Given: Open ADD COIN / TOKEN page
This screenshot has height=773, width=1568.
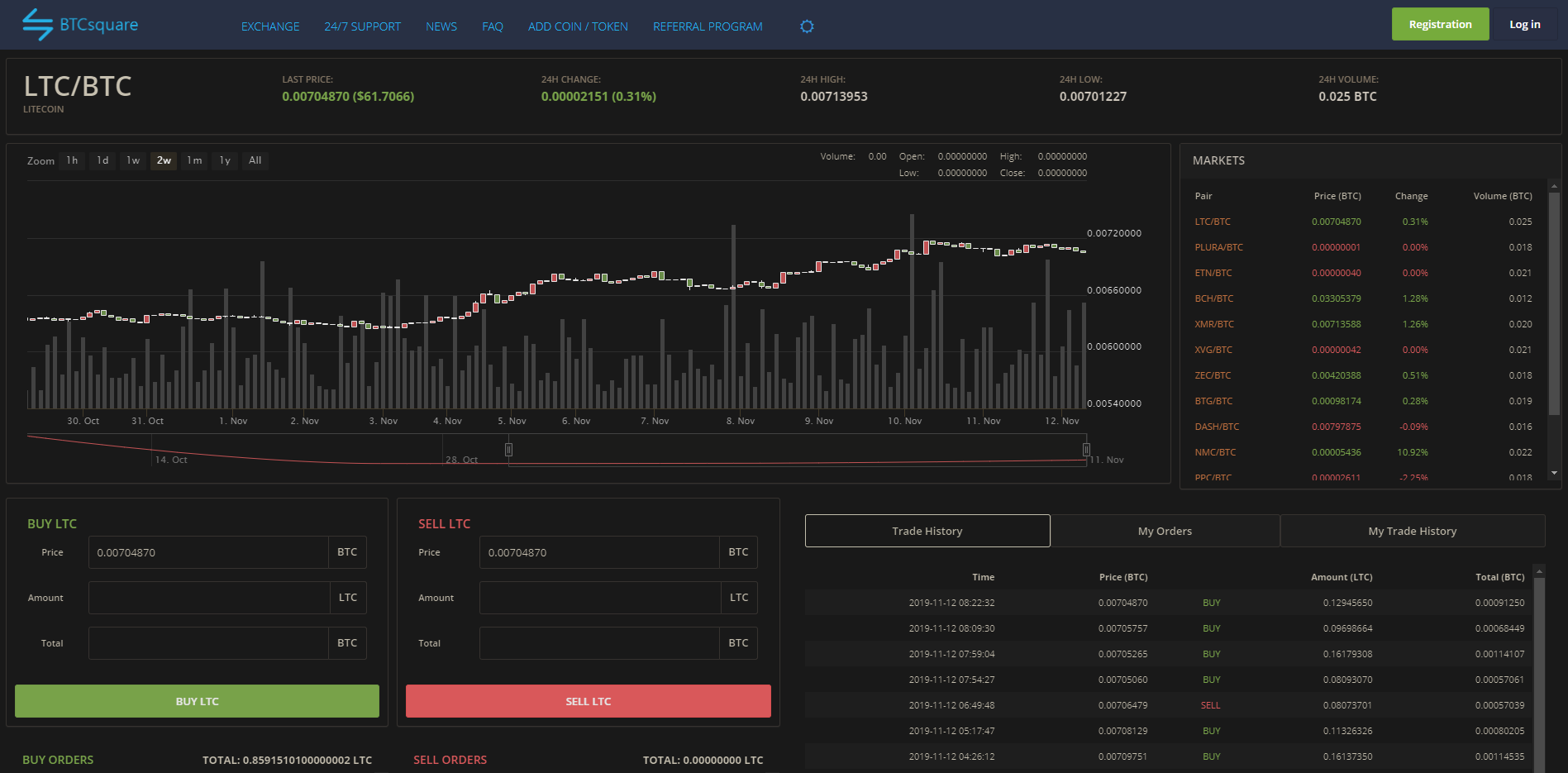Looking at the screenshot, I should (578, 26).
